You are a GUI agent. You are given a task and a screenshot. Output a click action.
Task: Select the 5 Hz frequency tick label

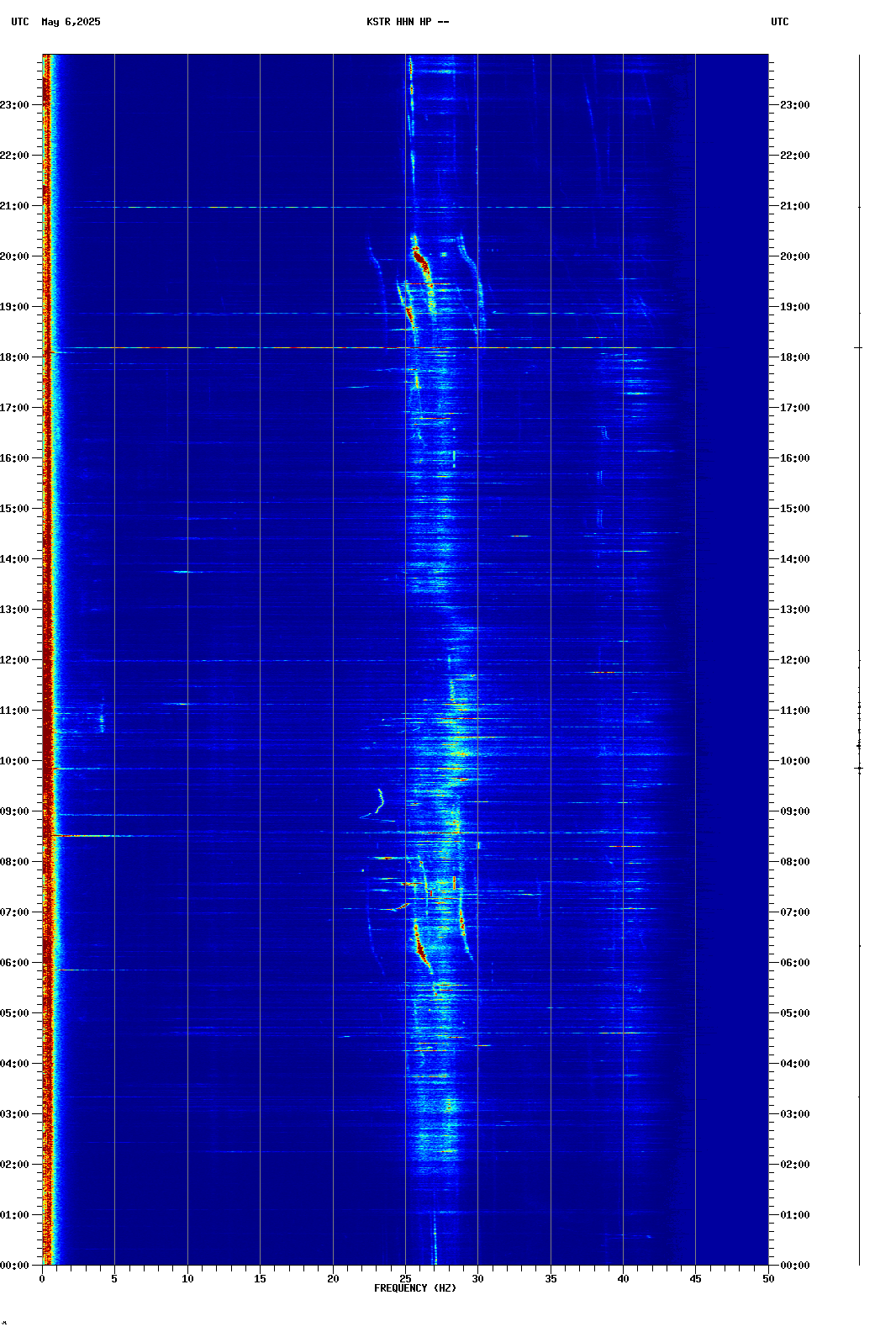click(x=114, y=1279)
